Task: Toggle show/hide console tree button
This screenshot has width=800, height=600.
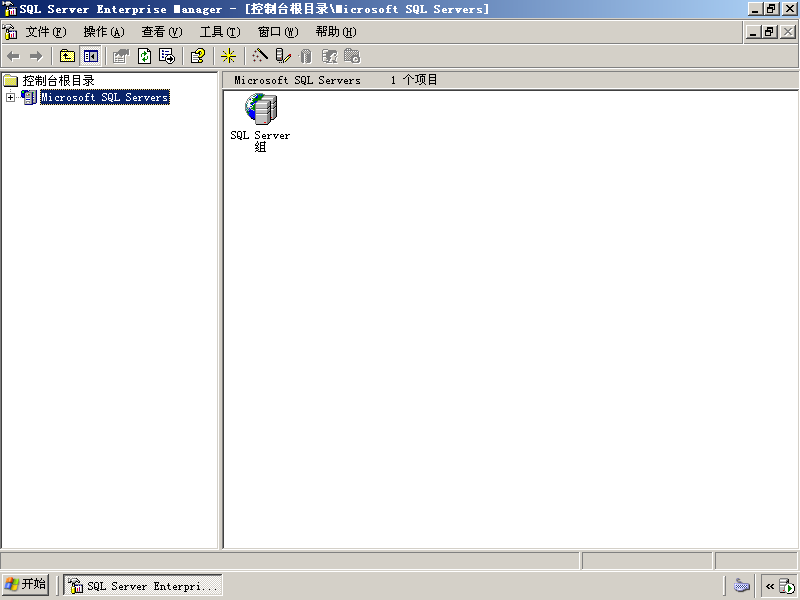Action: click(x=91, y=56)
